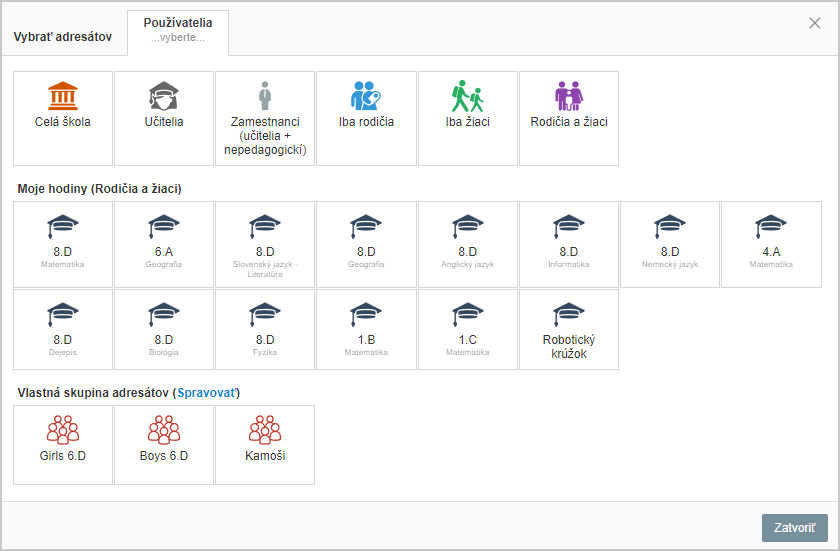Pick the 4.A Matematika class
The width and height of the screenshot is (840, 551).
coord(771,244)
